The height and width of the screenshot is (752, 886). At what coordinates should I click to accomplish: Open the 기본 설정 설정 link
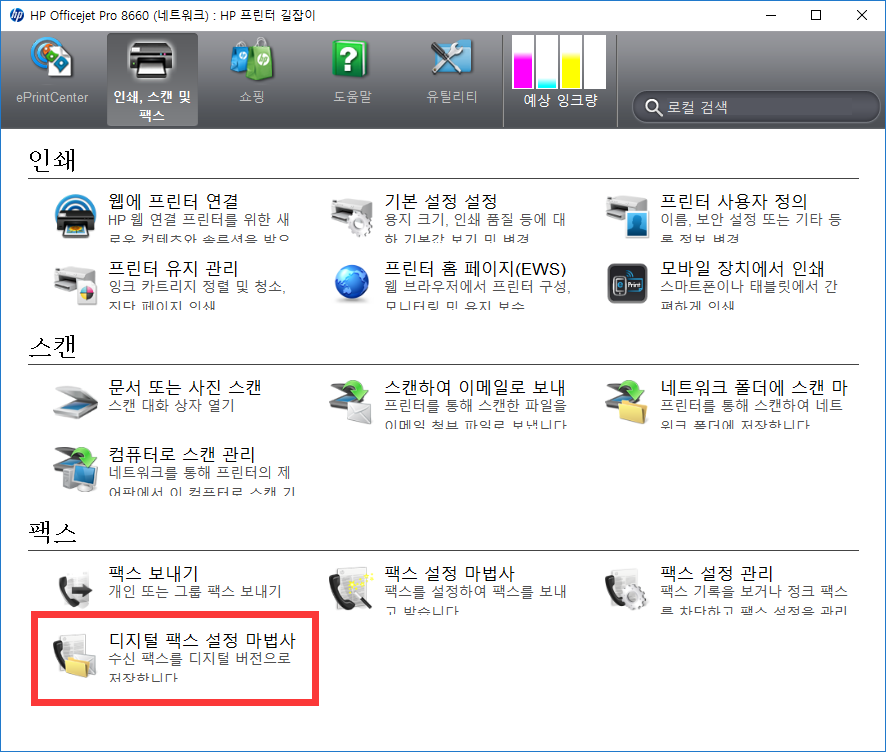point(441,201)
